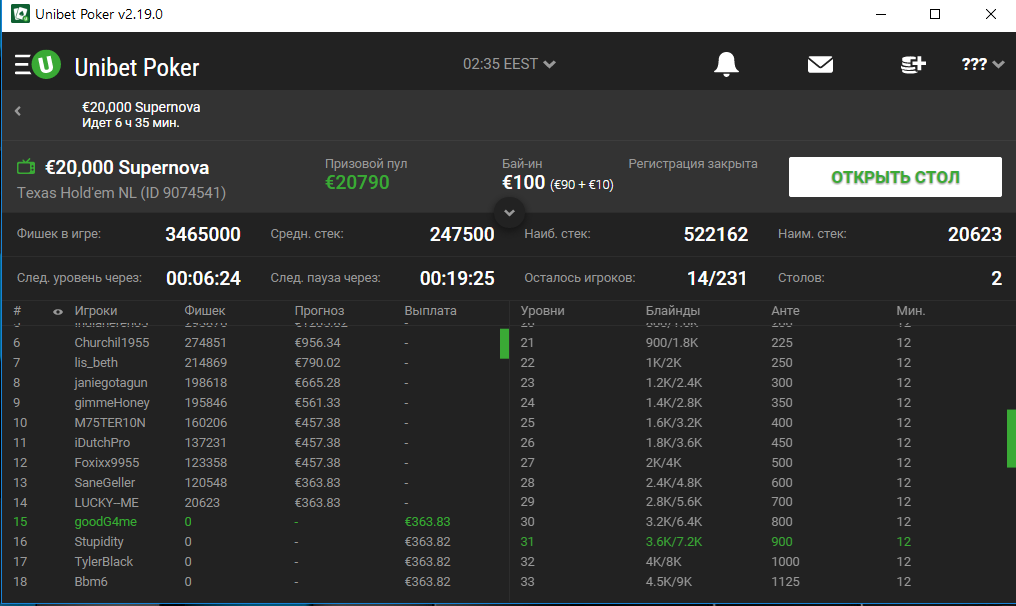This screenshot has height=606, width=1016.
Task: Sort players by Игроки column
Action: pyautogui.click(x=95, y=311)
